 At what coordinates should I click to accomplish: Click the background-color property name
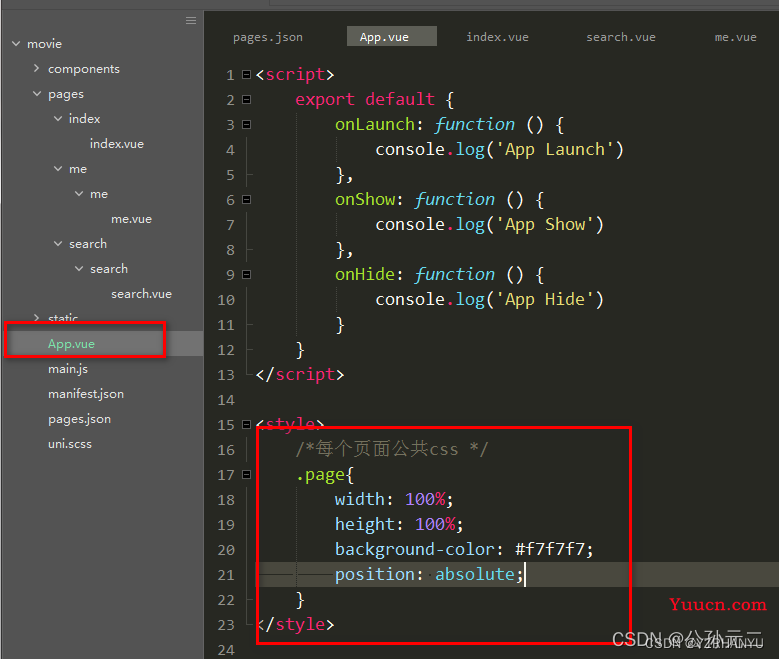tap(414, 549)
